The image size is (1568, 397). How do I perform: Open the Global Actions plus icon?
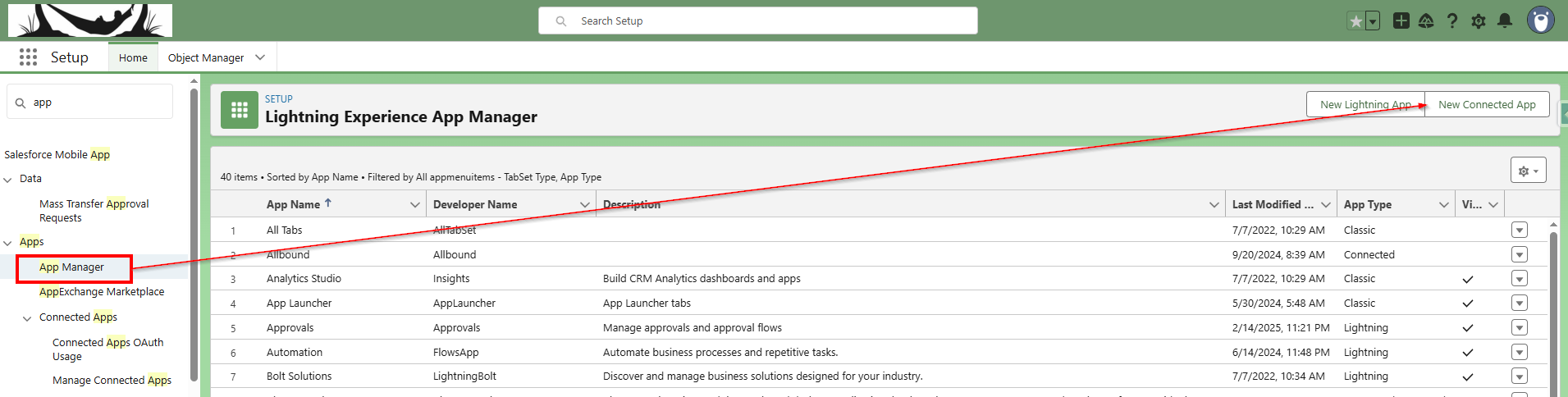[1401, 21]
